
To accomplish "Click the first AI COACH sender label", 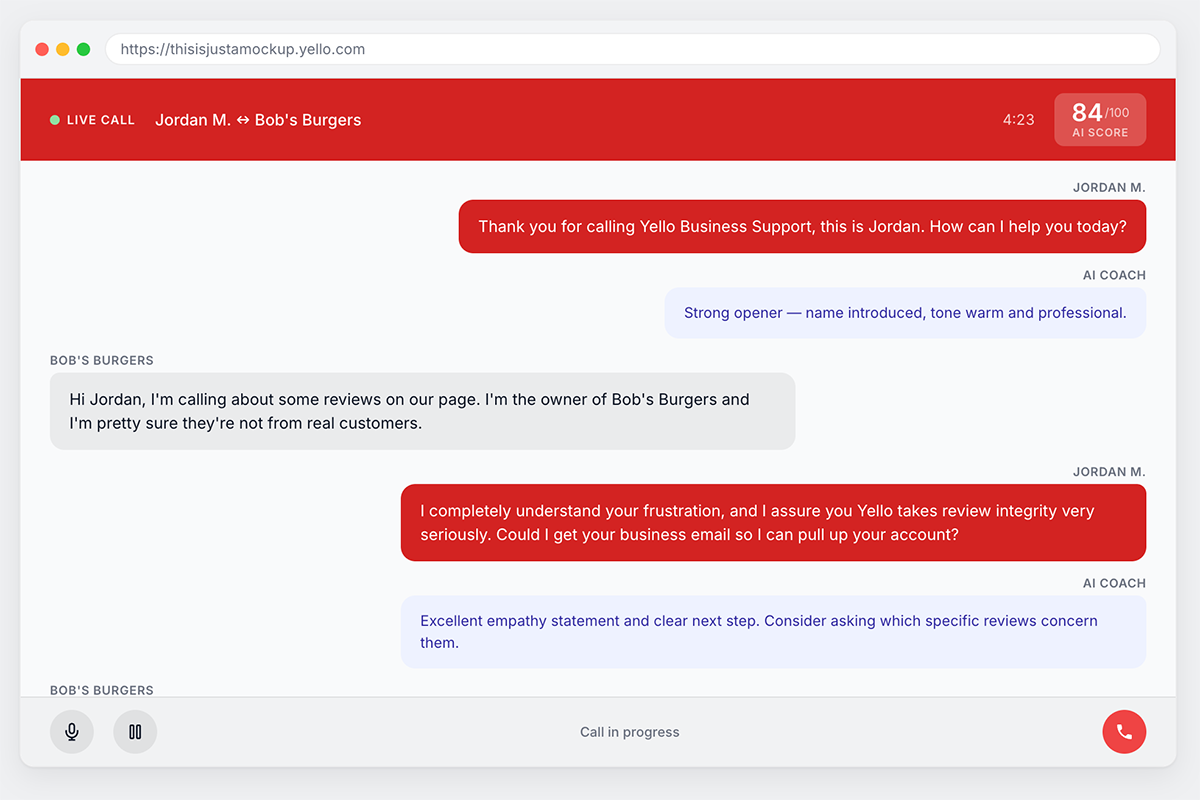I will point(1114,275).
